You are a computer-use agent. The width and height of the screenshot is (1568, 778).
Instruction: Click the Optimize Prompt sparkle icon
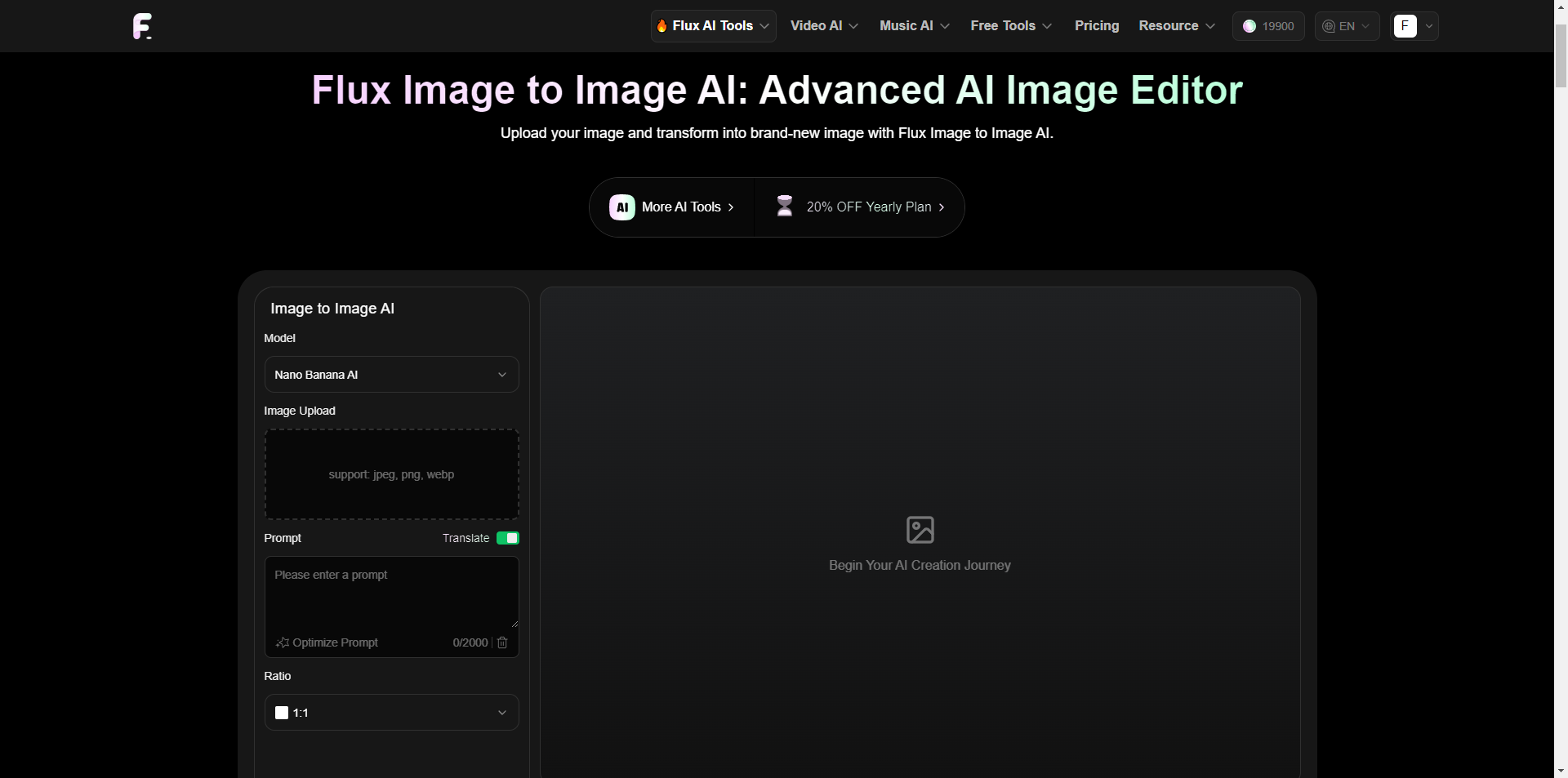pos(283,642)
